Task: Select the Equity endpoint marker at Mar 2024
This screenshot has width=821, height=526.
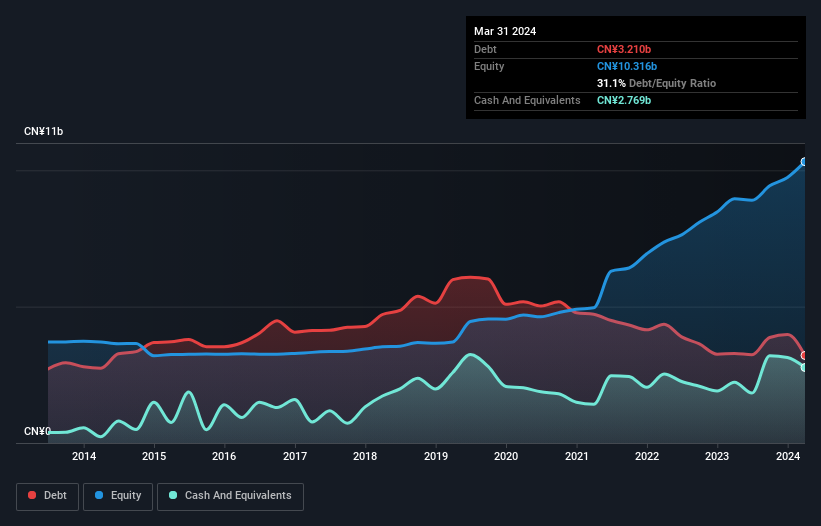Action: click(804, 162)
